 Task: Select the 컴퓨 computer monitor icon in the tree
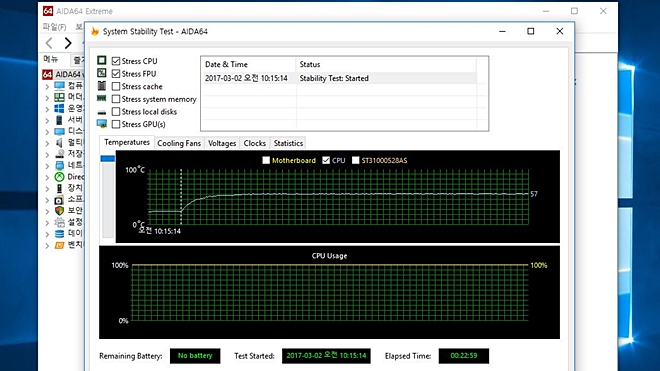[x=60, y=86]
